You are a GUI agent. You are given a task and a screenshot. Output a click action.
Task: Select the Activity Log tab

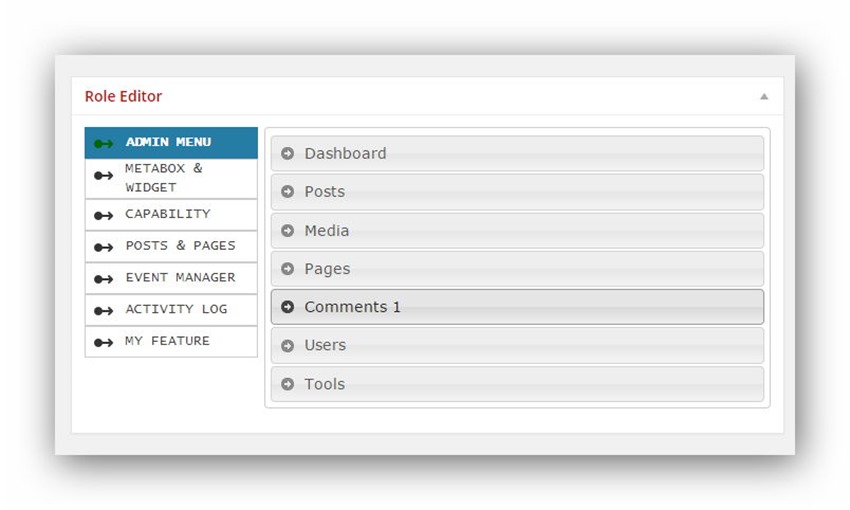pos(176,310)
